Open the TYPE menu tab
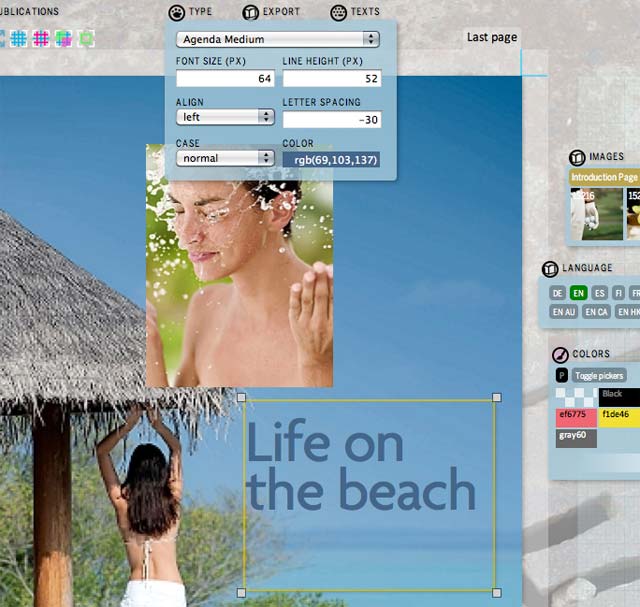The width and height of the screenshot is (640, 607). click(200, 11)
